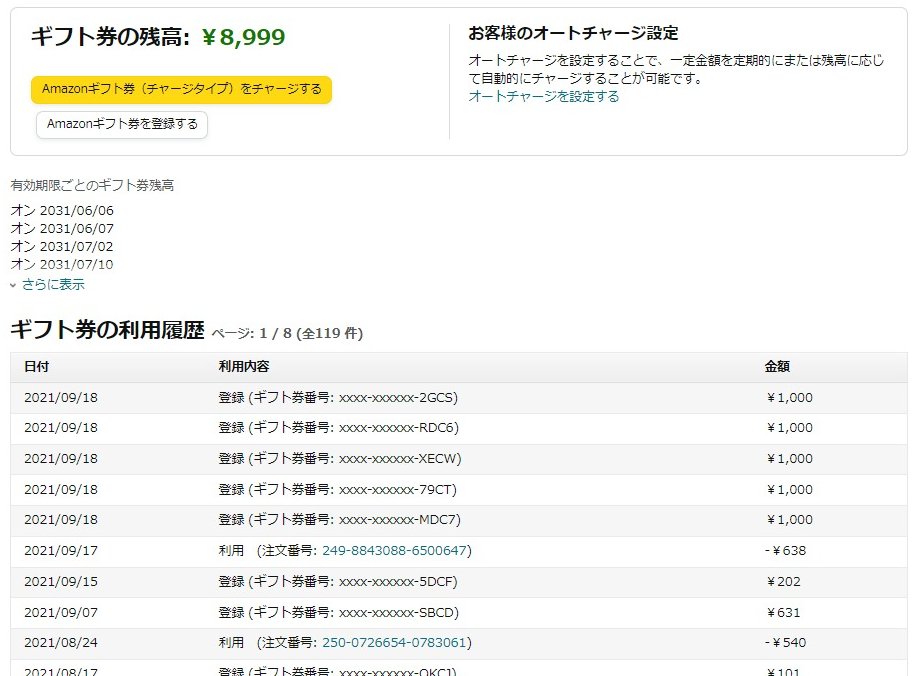The image size is (912, 676).
Task: Click the yellow Amazonギフト券（チャージタイプ）をチャージする button
Action: (x=180, y=89)
